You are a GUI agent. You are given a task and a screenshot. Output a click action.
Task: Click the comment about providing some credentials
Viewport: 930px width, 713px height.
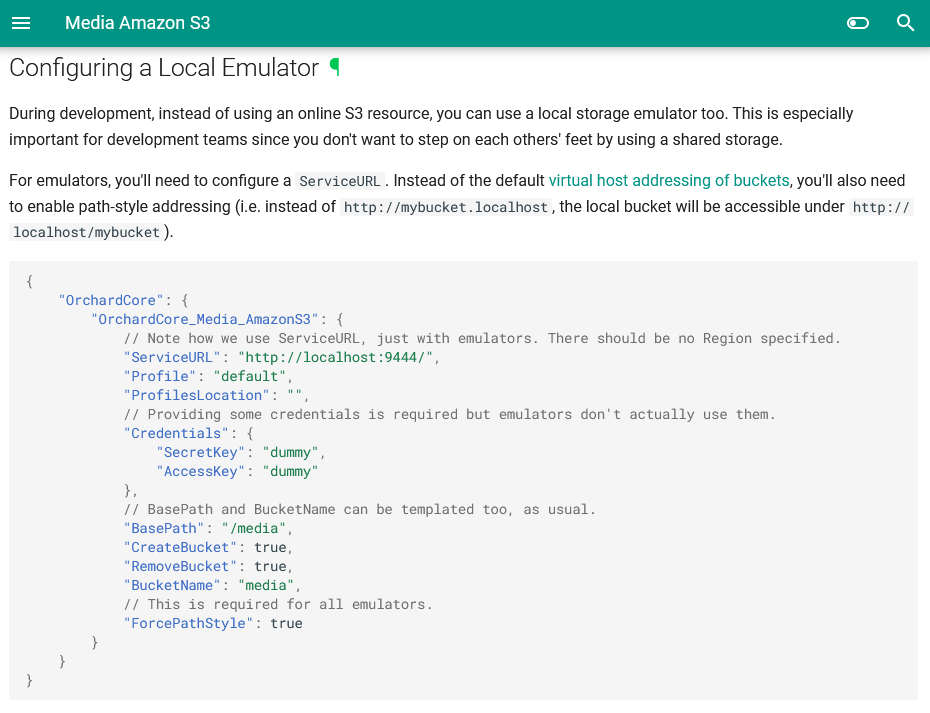pyautogui.click(x=450, y=414)
